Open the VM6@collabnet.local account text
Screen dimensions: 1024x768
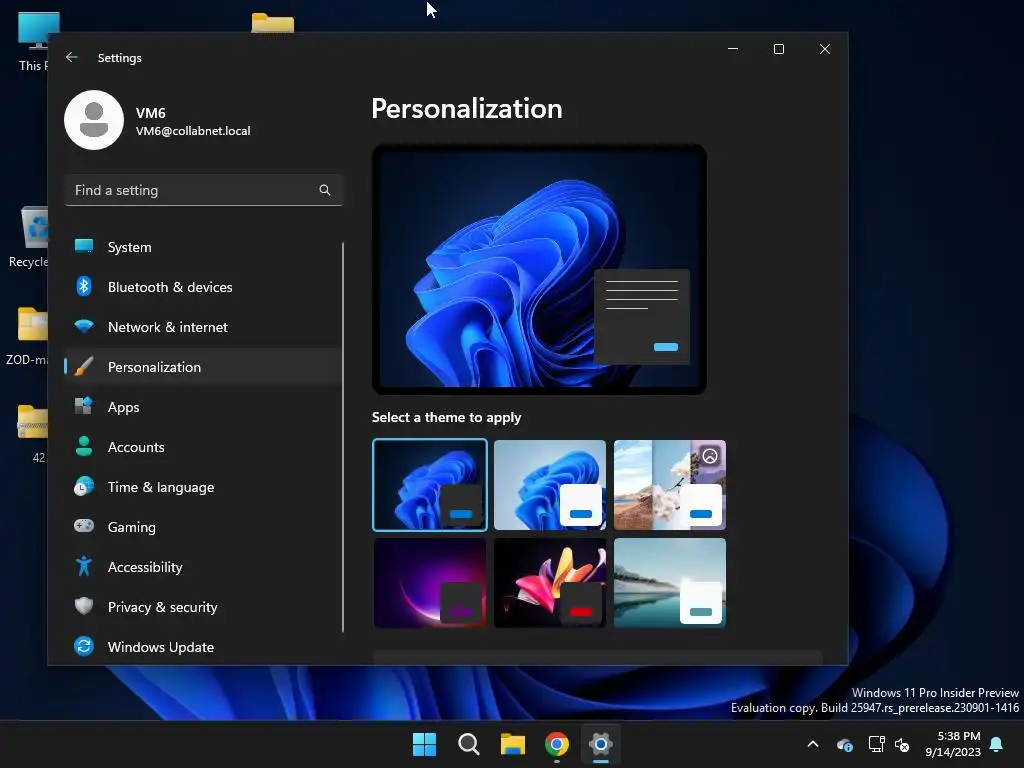point(193,131)
